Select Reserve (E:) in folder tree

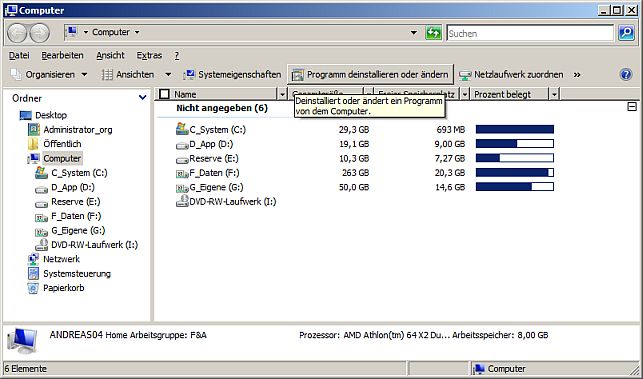pyautogui.click(x=75, y=201)
